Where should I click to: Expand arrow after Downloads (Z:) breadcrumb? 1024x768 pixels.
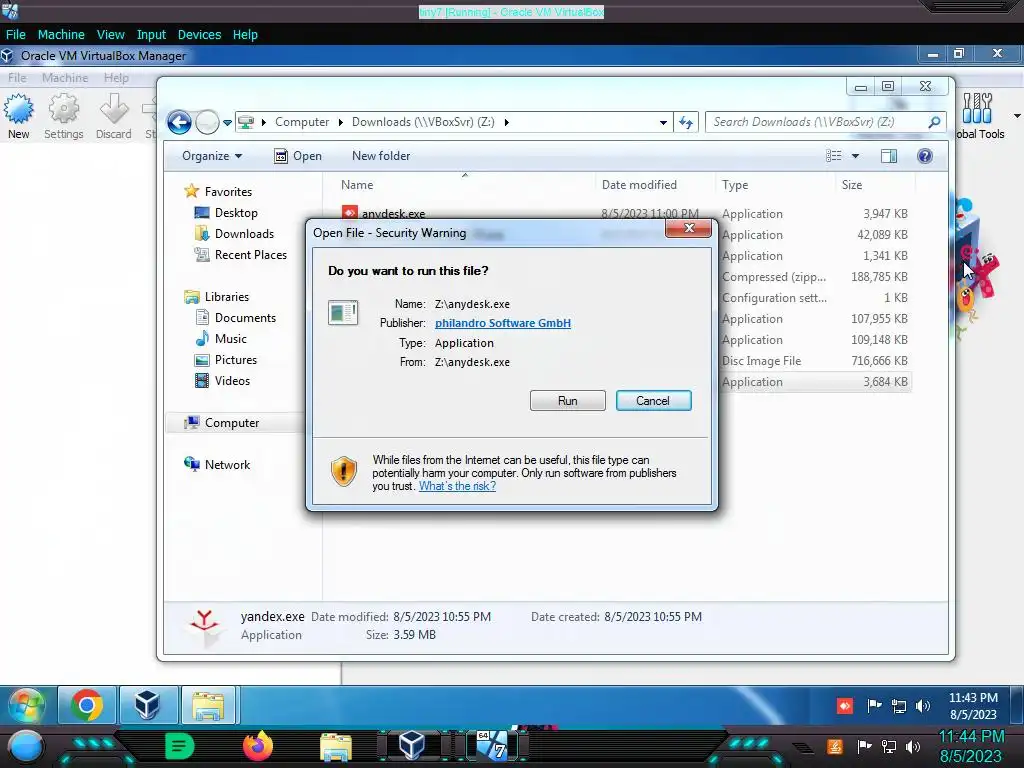pos(506,122)
